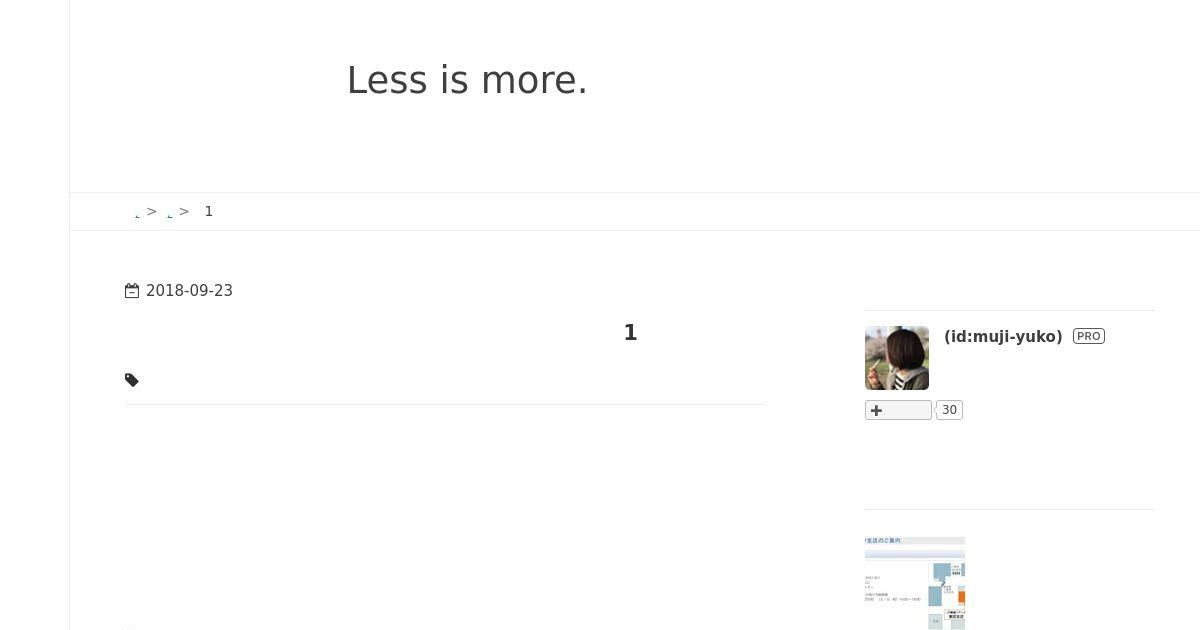1200x630 pixels.
Task: Click the second '>' breadcrumb separator
Action: (184, 212)
